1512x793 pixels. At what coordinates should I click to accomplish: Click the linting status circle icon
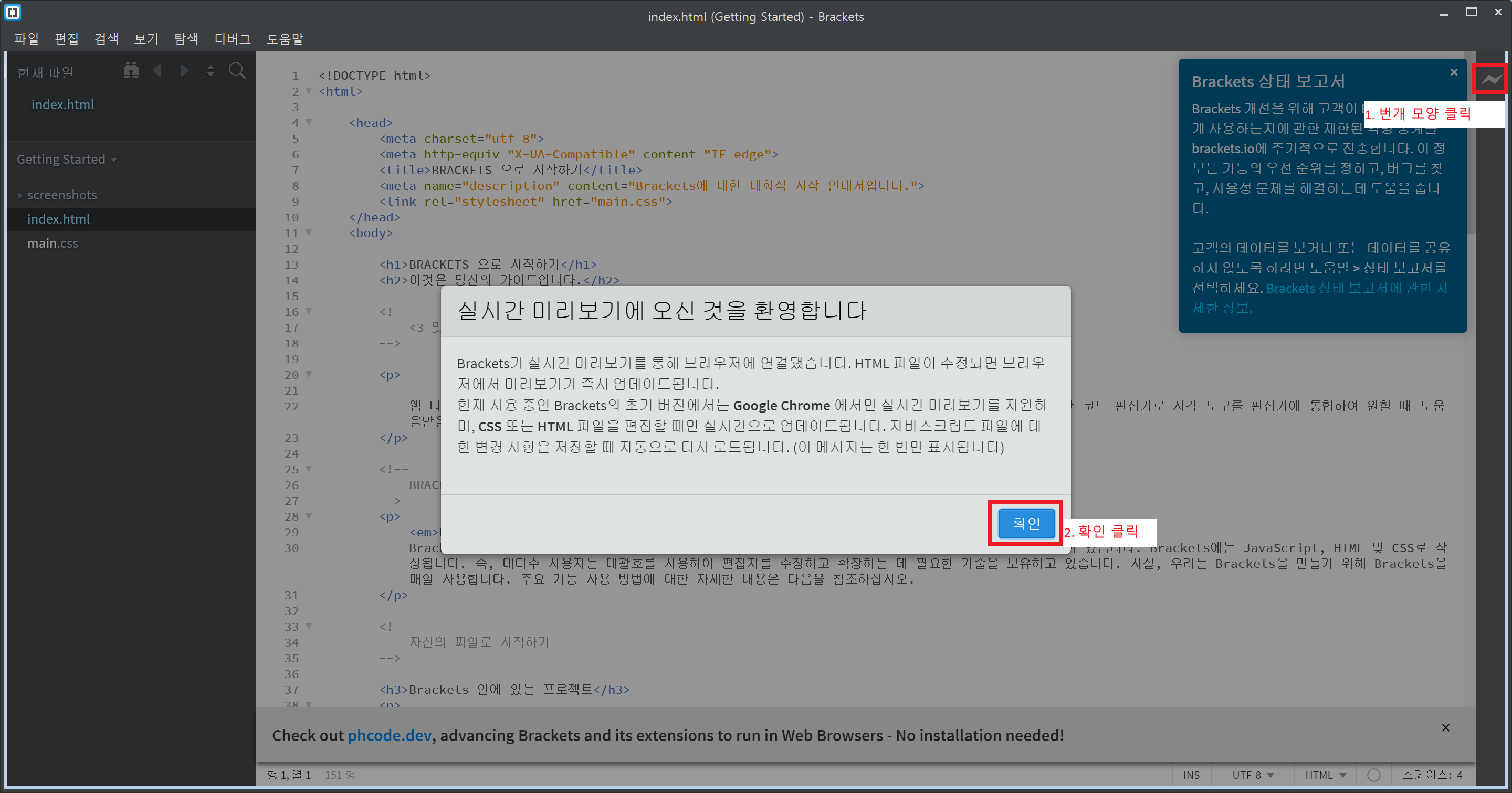[x=1373, y=775]
